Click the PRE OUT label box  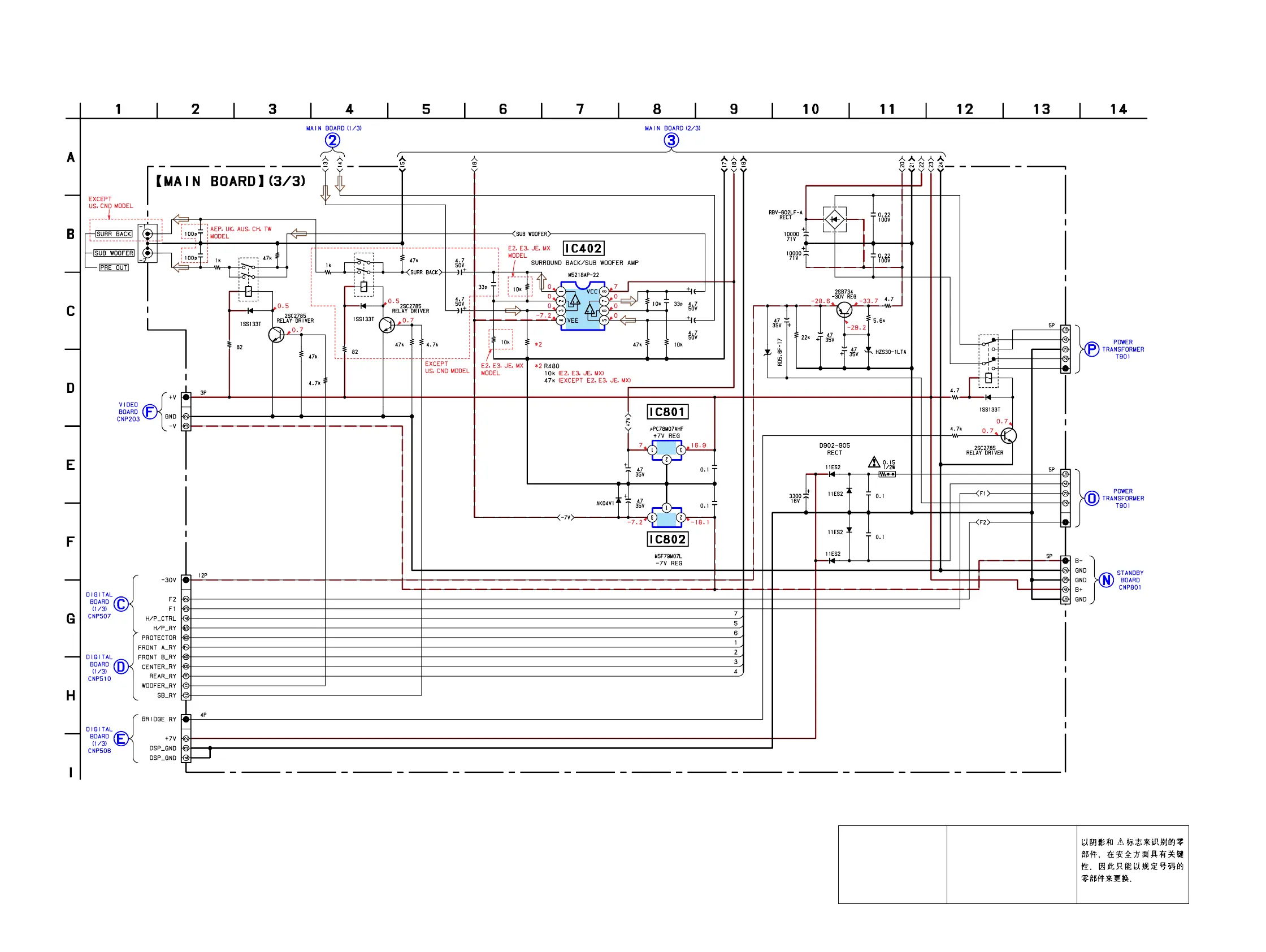tap(114, 267)
